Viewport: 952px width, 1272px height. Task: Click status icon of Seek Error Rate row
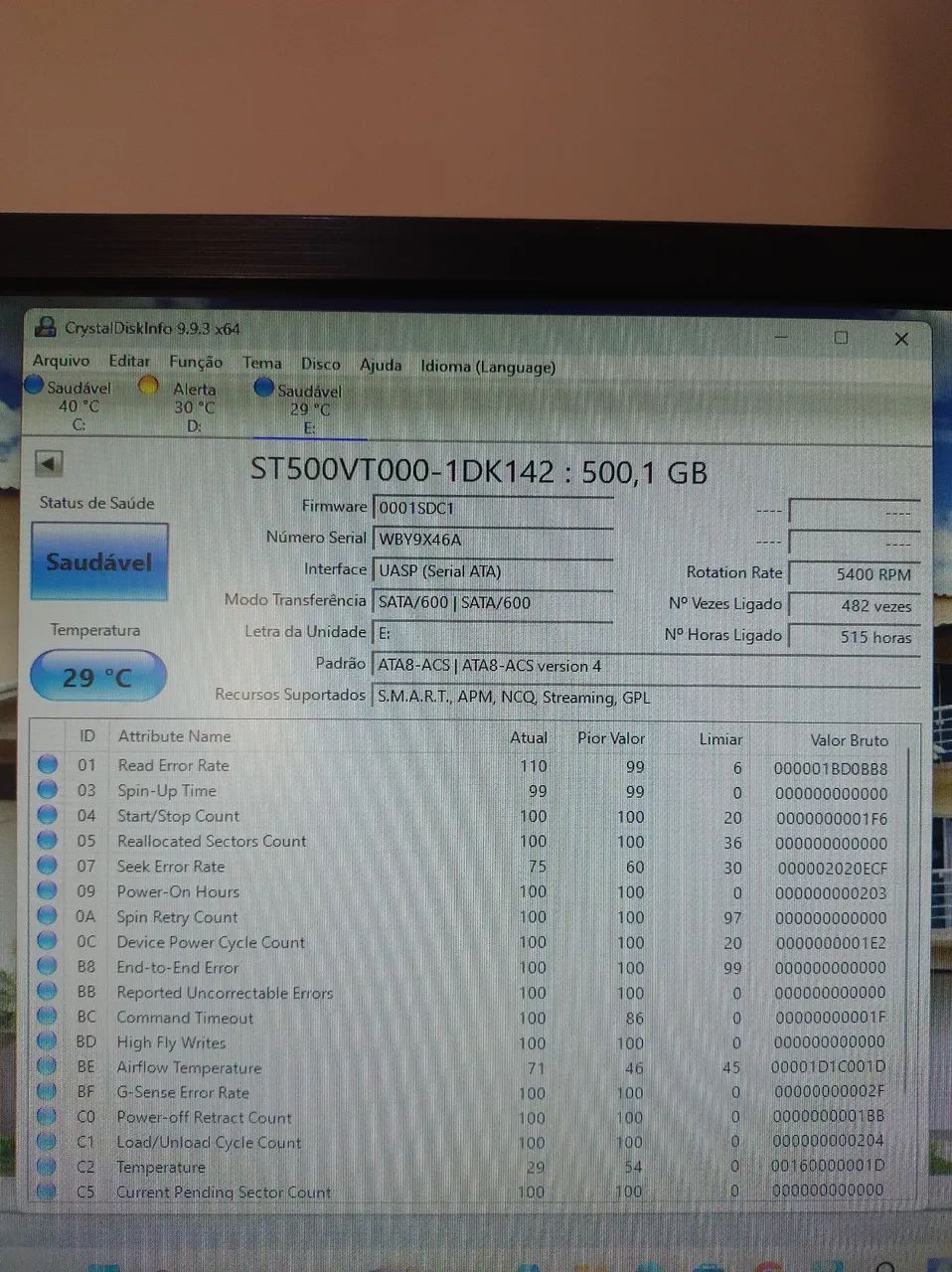47,866
